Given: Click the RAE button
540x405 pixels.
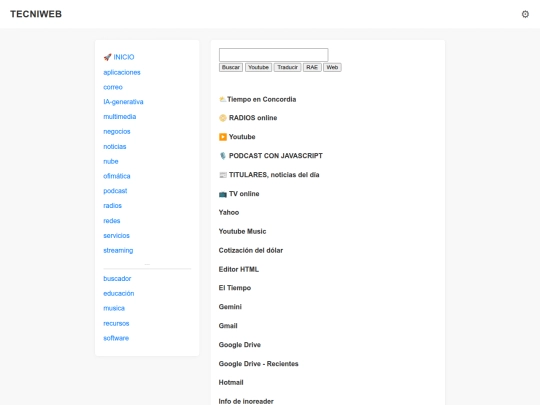Looking at the screenshot, I should point(312,67).
